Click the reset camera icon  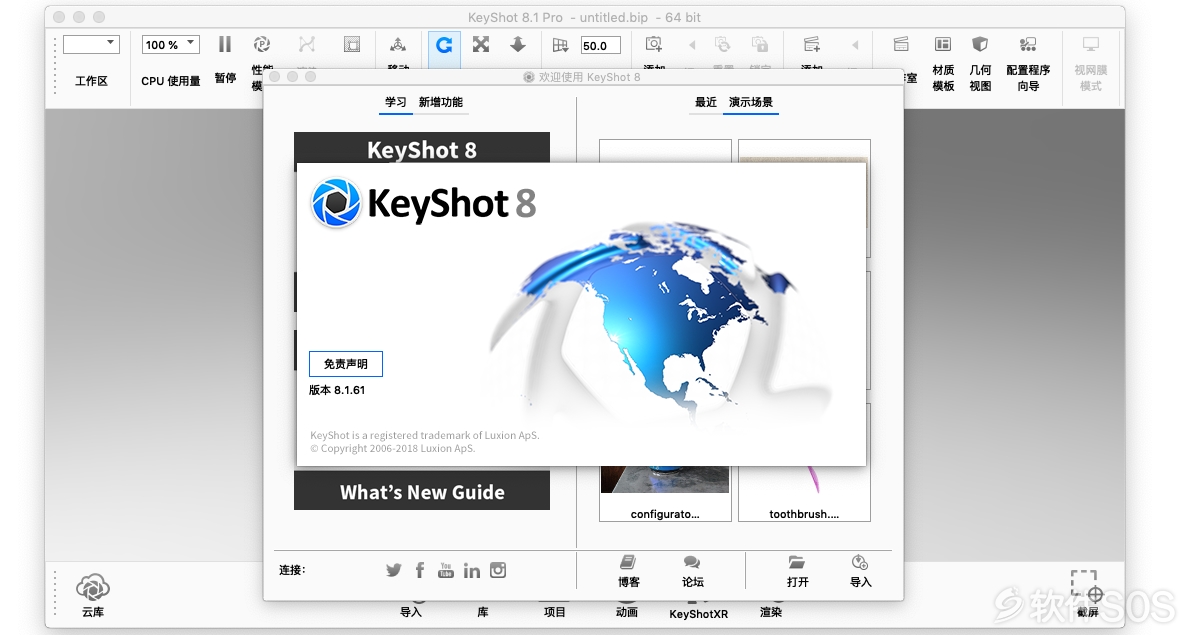[723, 45]
